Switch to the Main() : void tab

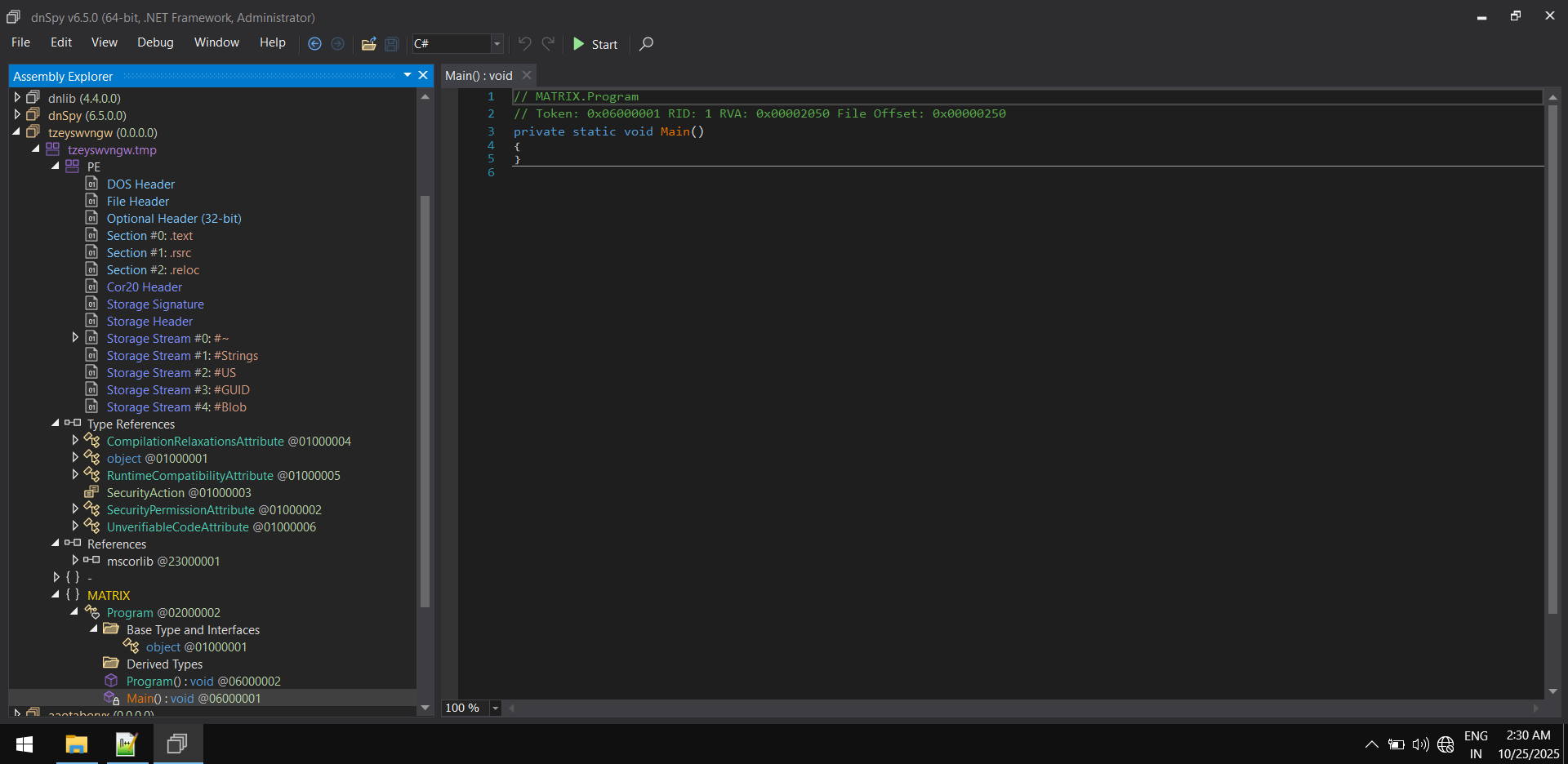click(478, 75)
